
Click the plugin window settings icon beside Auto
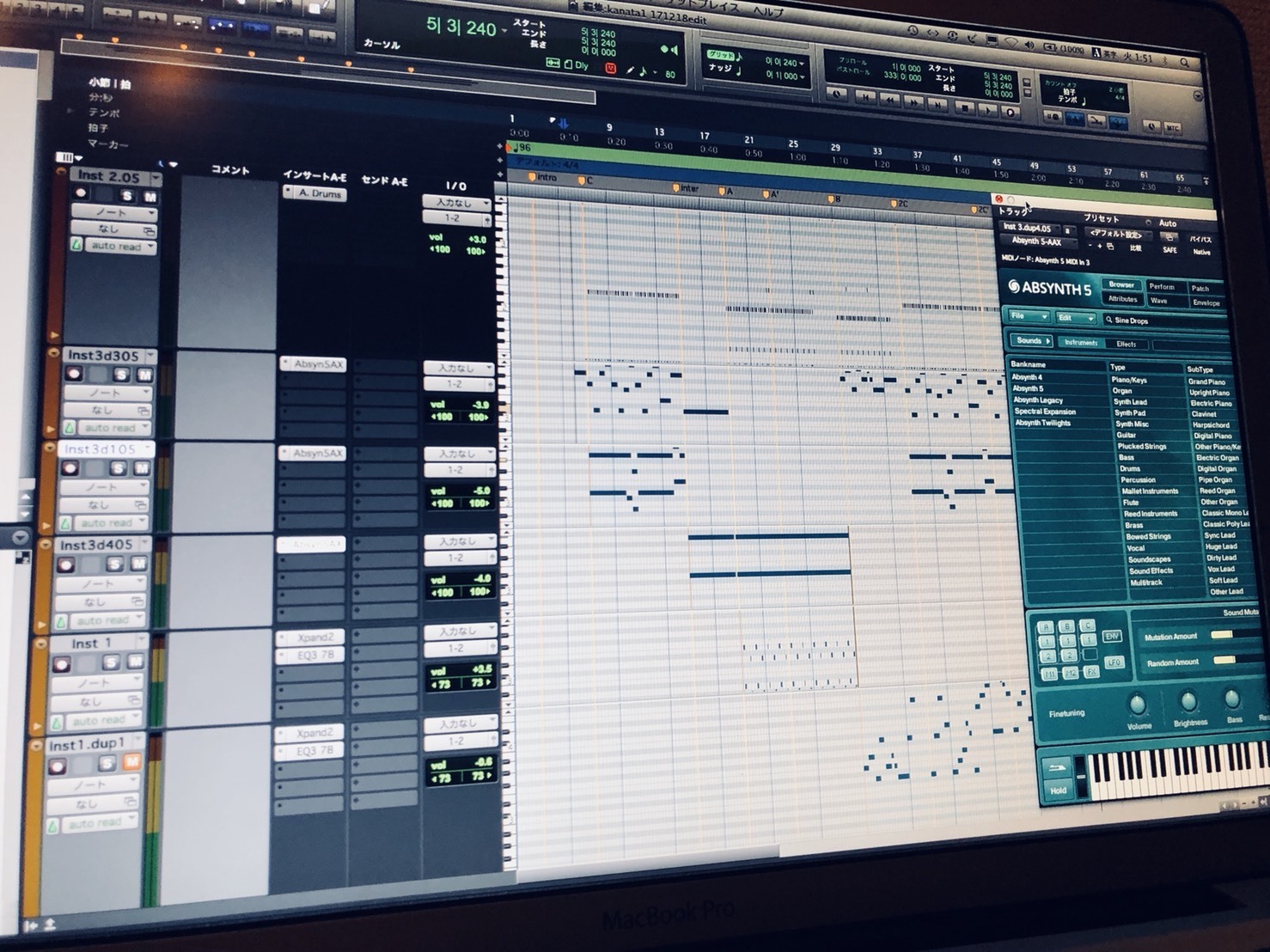[1169, 237]
